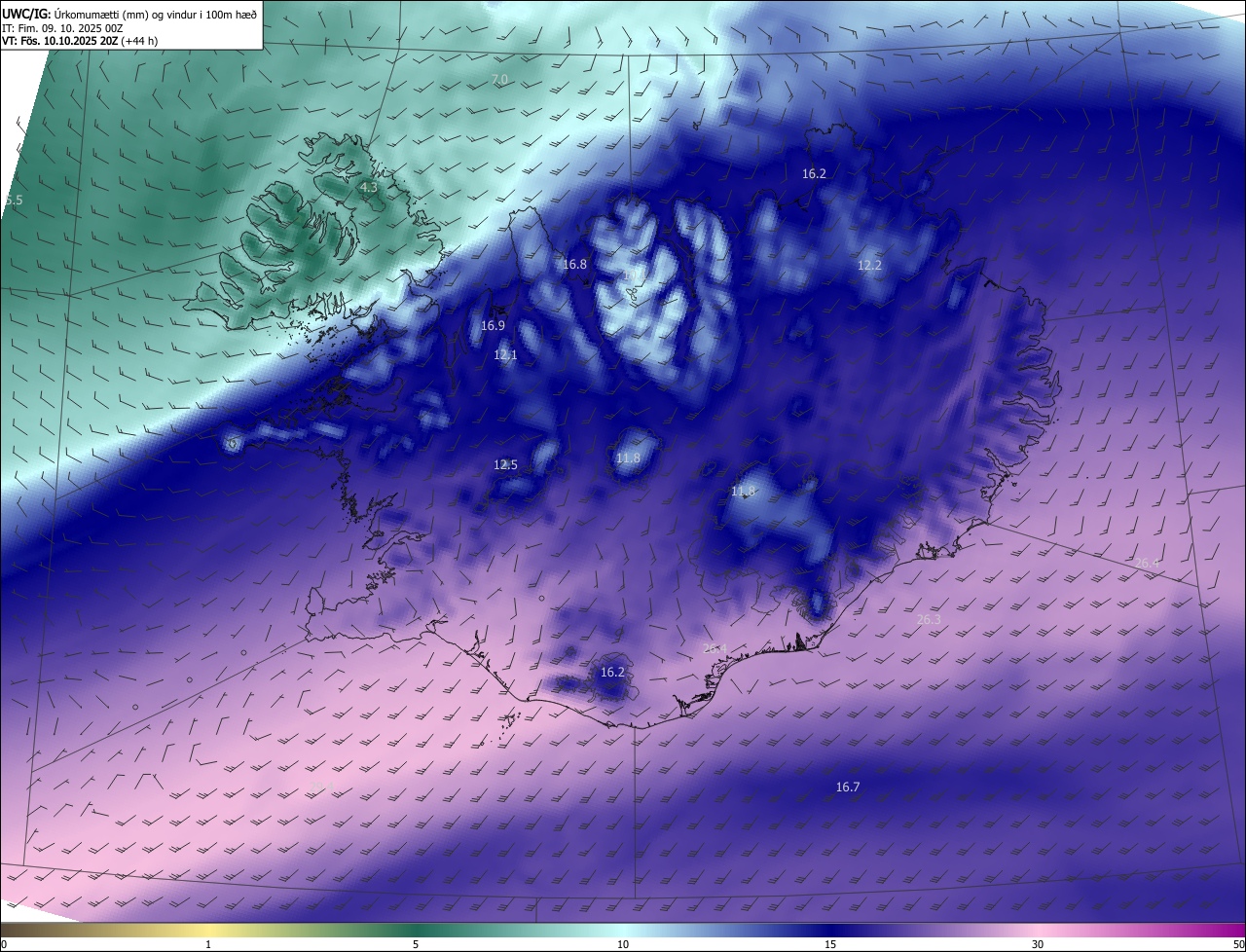Click the 12.2 value in northeast Iceland

[869, 266]
